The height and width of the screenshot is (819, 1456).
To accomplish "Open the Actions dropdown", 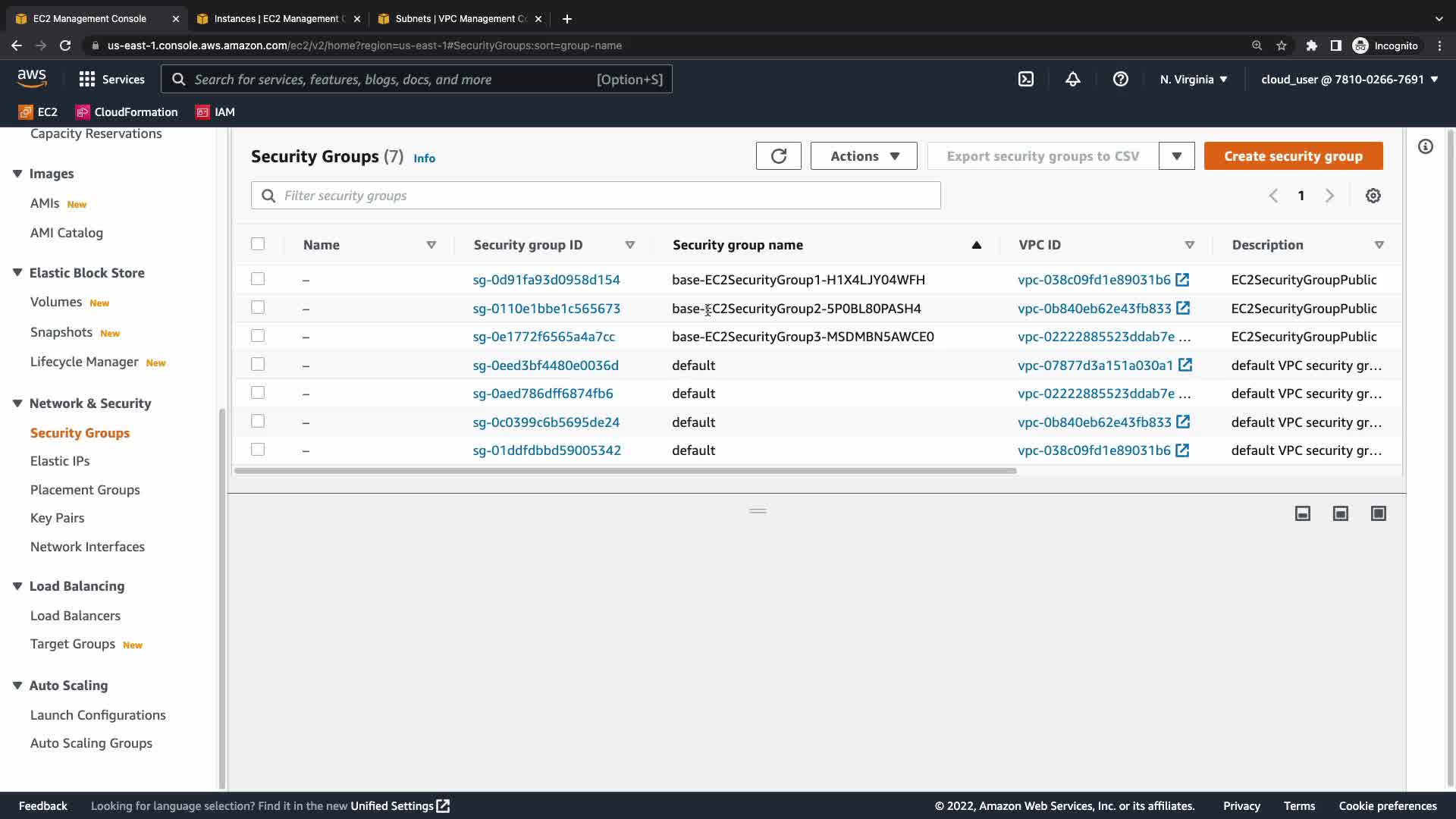I will 864,156.
